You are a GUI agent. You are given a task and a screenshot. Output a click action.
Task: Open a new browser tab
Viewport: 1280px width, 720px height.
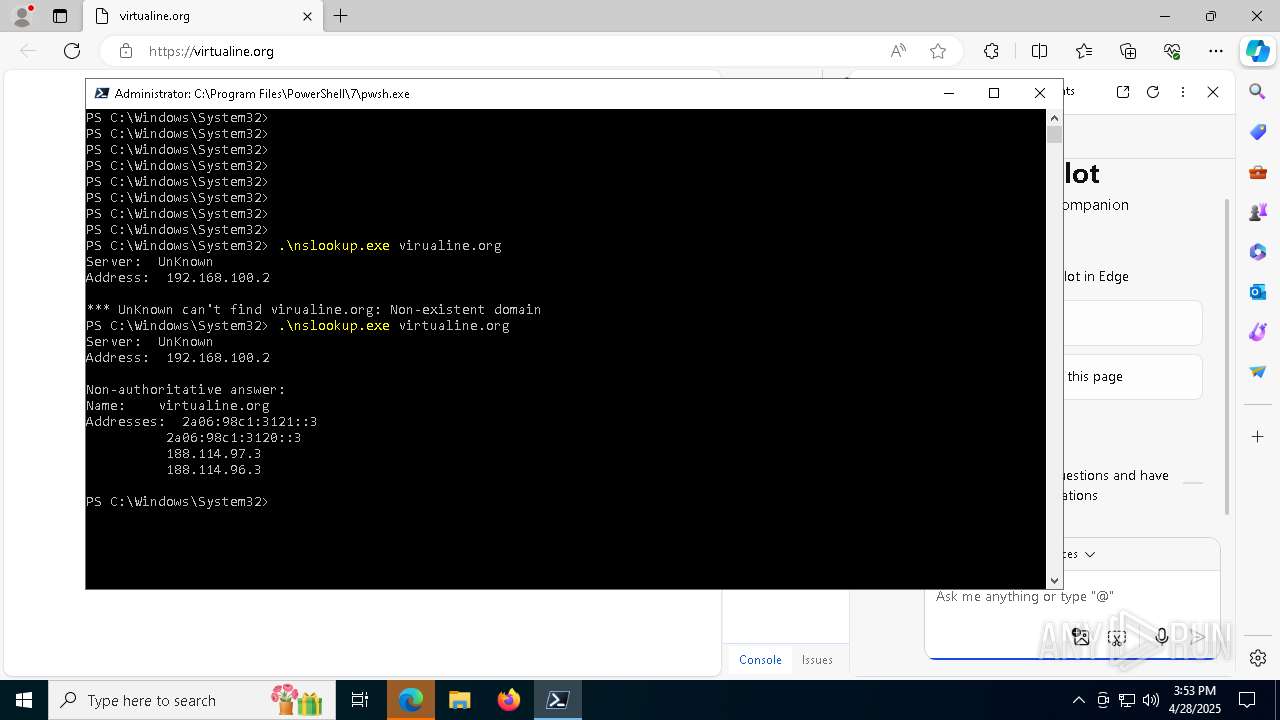340,16
